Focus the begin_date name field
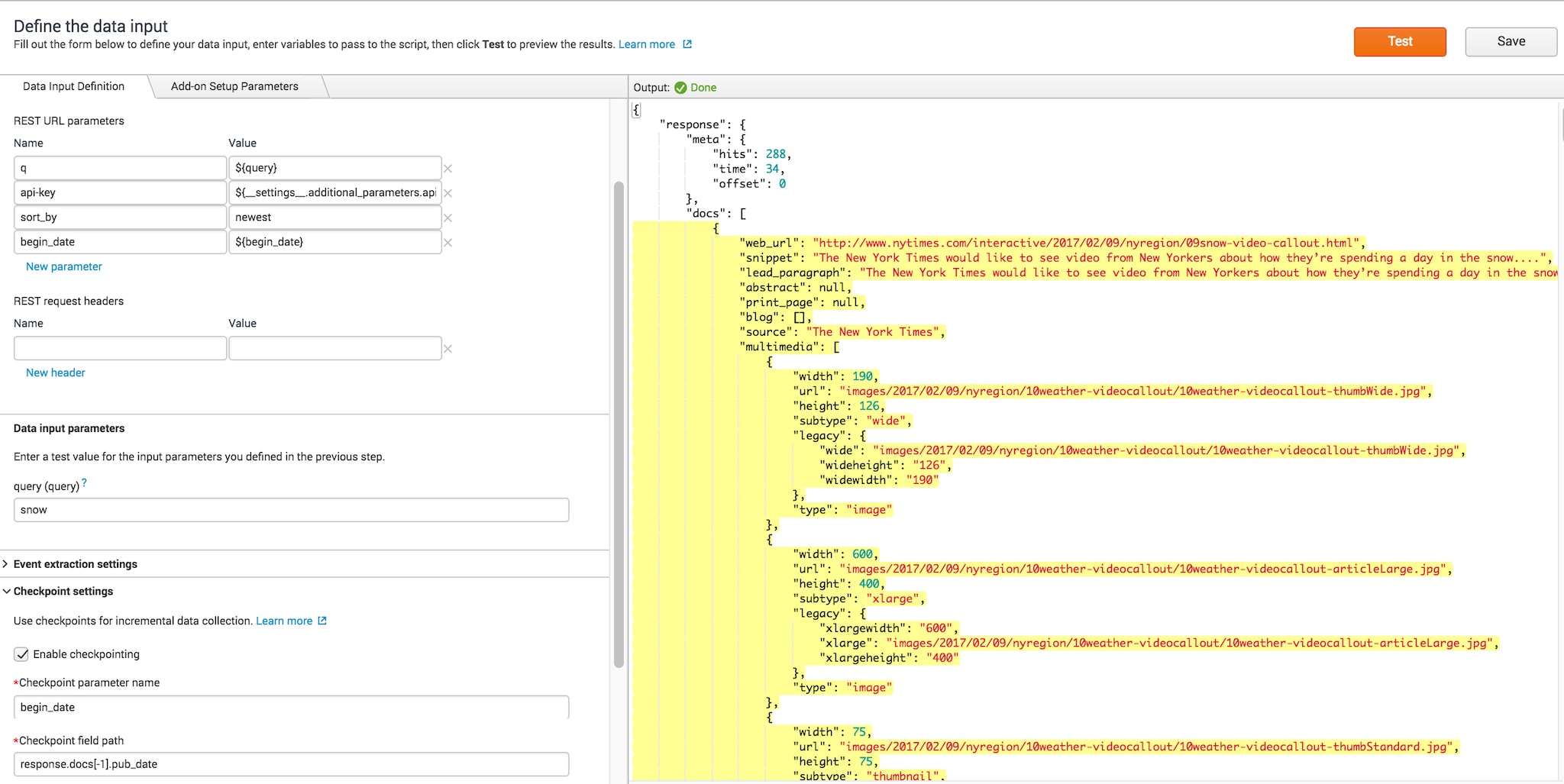The image size is (1564, 784). (x=120, y=241)
